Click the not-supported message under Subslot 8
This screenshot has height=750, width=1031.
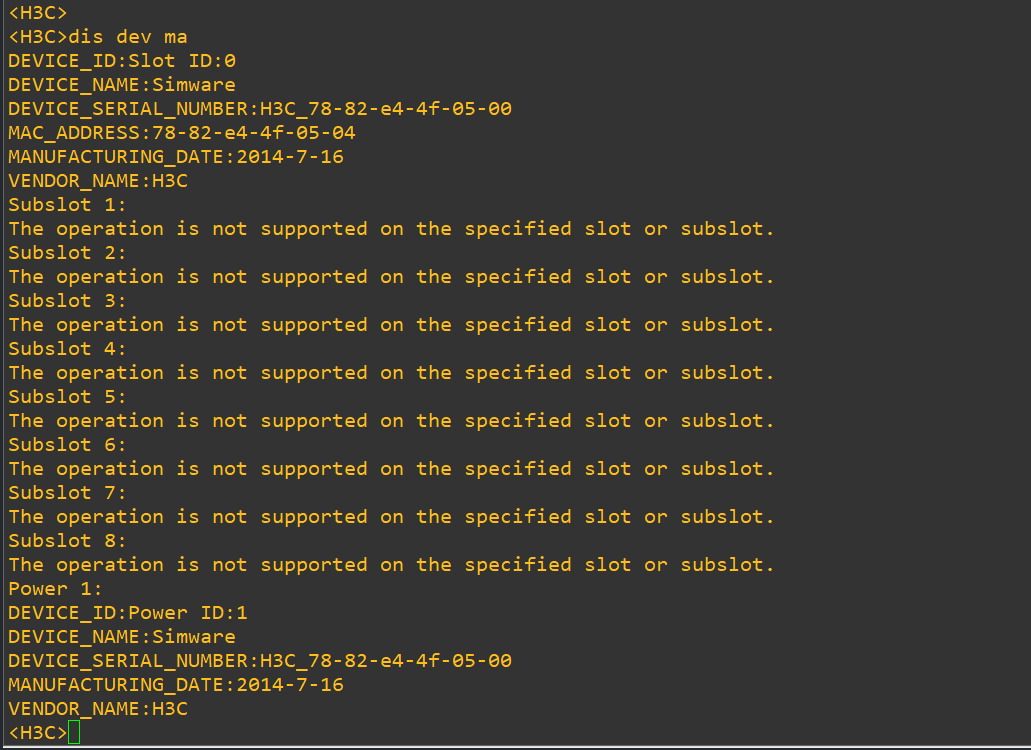pos(391,565)
